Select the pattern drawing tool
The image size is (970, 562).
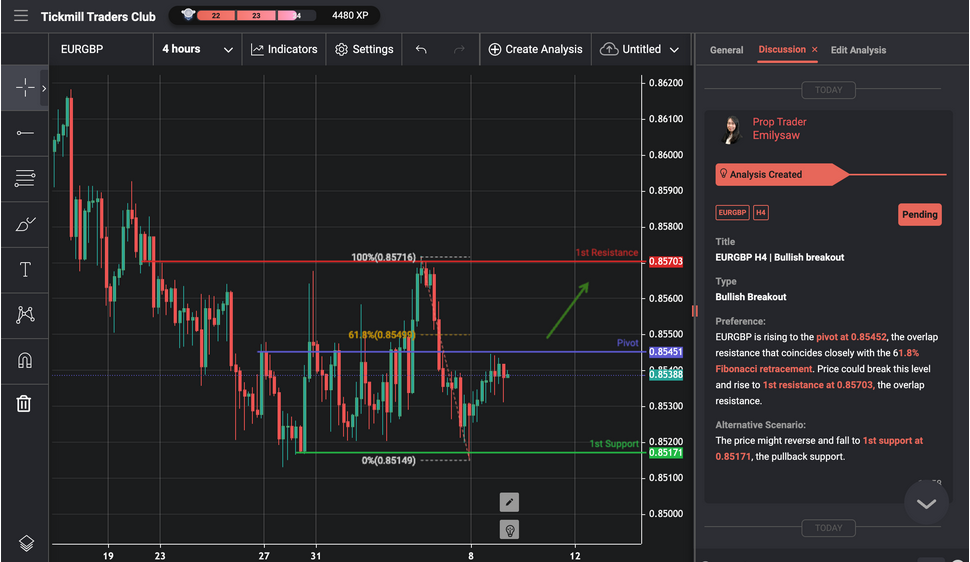coord(25,314)
